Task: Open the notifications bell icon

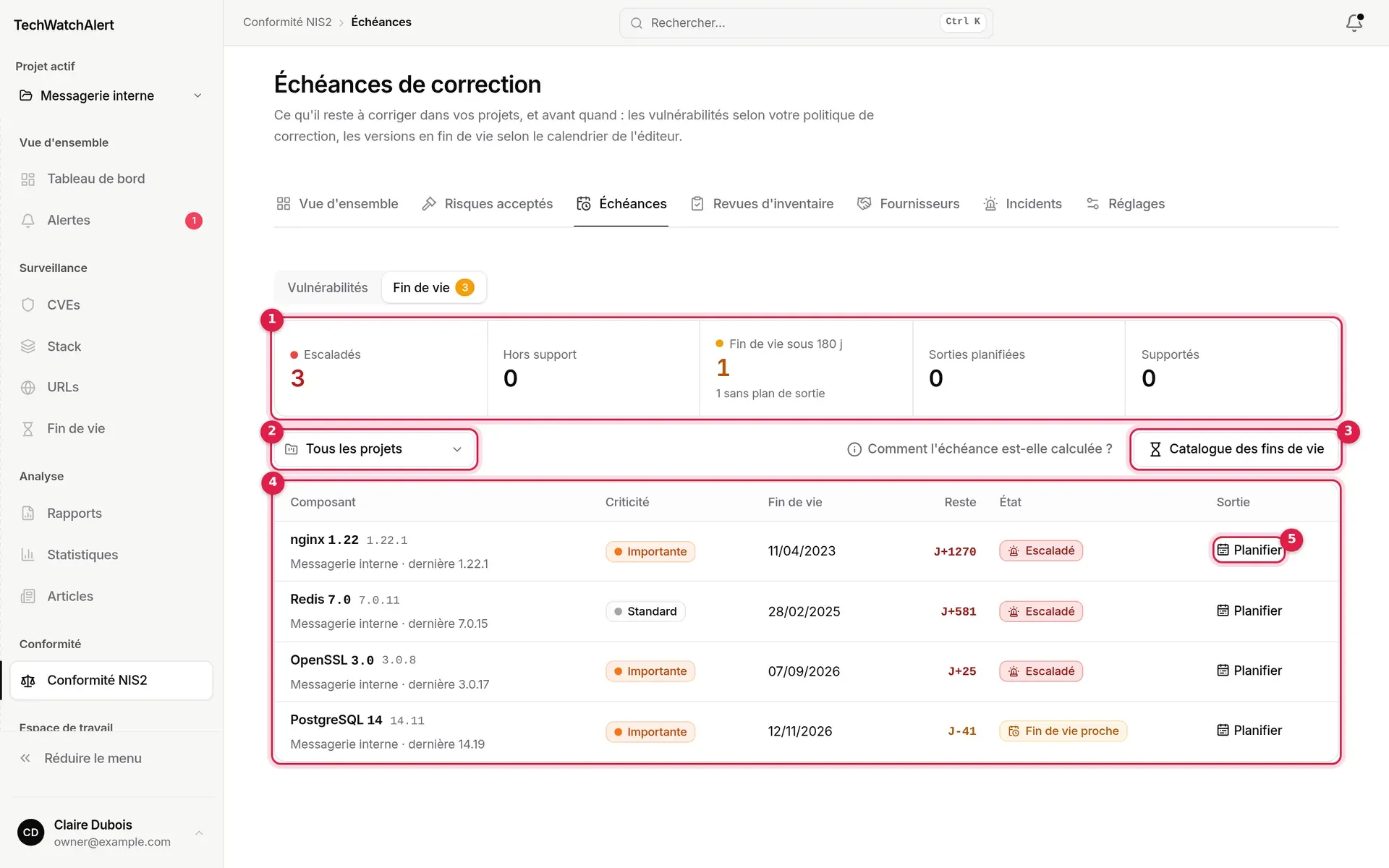Action: point(1354,23)
